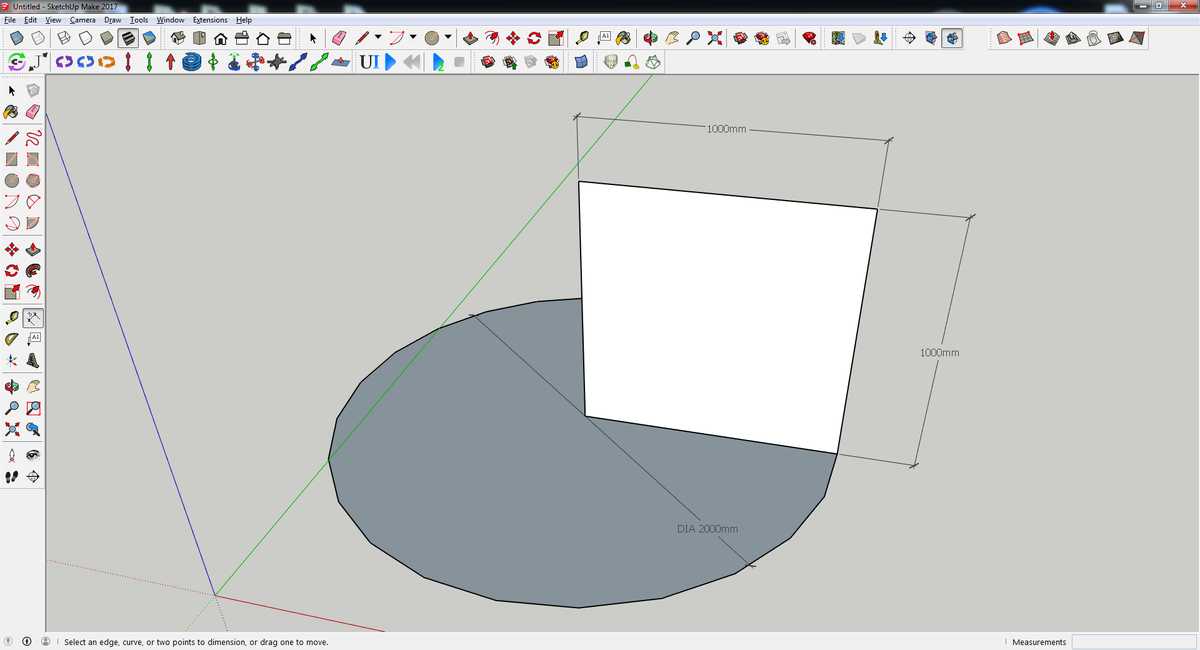Enable Hidden Line style

[x=85, y=38]
